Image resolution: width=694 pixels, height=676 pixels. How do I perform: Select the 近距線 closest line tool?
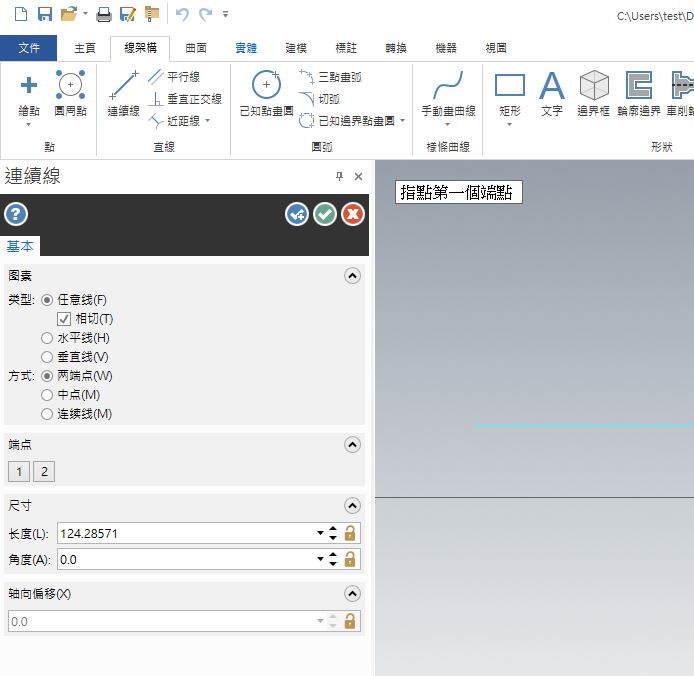174,120
